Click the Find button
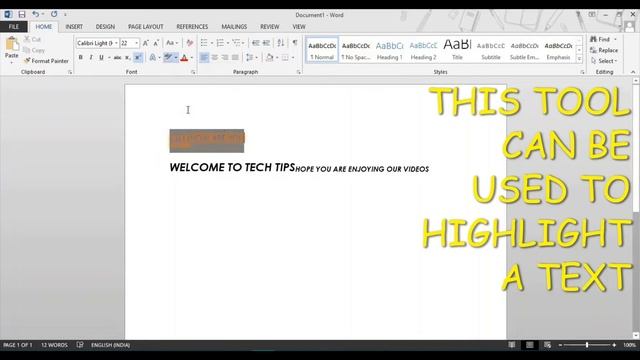The height and width of the screenshot is (360, 640). 600,39
